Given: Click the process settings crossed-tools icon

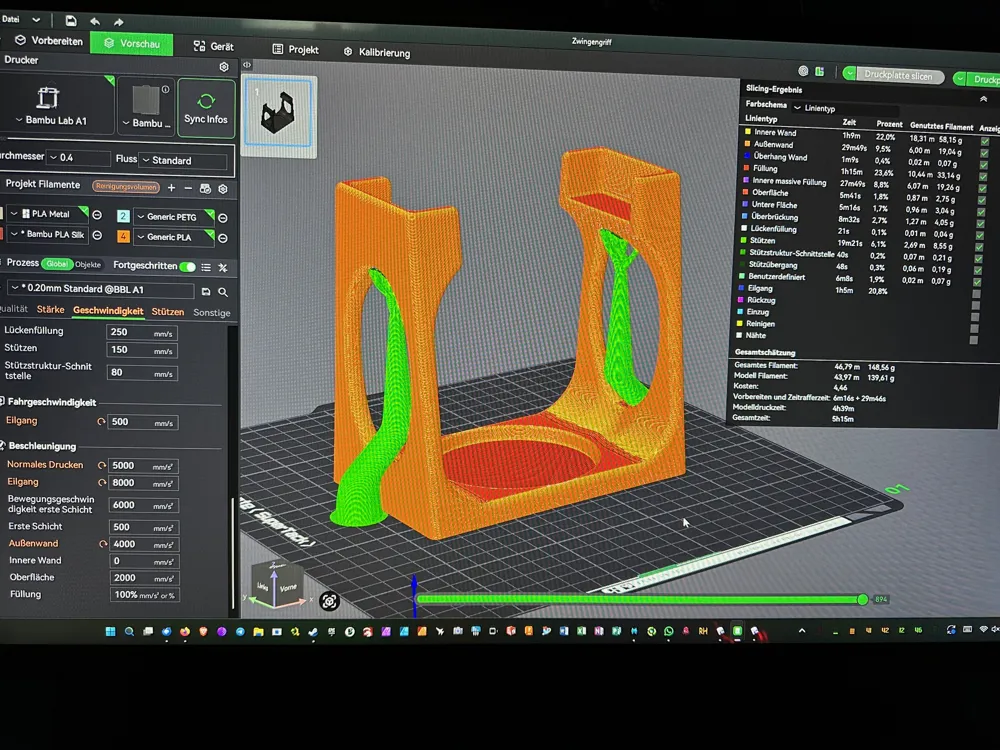Looking at the screenshot, I should (223, 268).
